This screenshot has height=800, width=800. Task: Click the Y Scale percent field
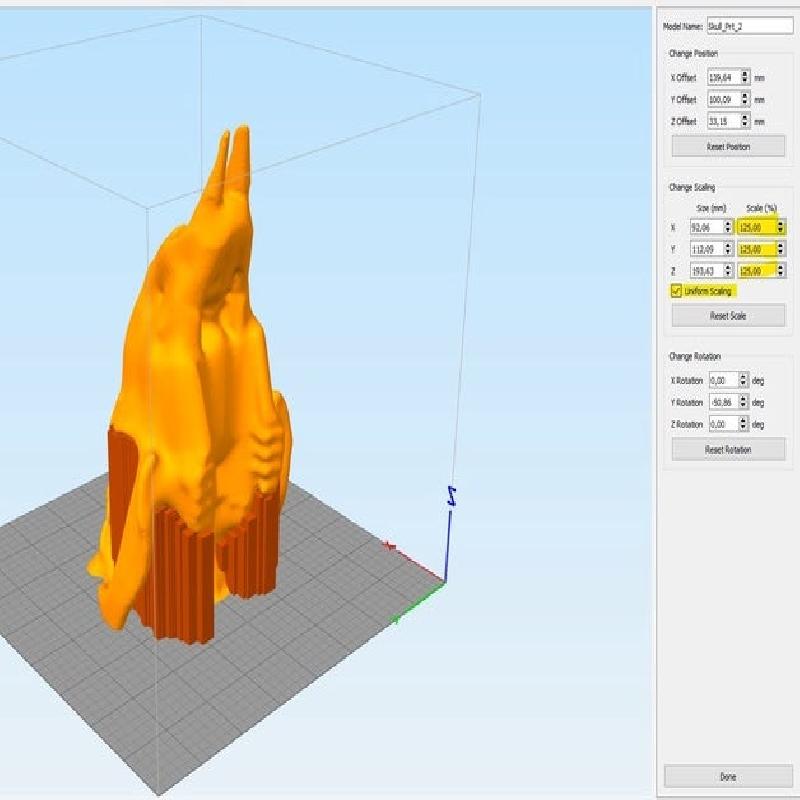[757, 249]
